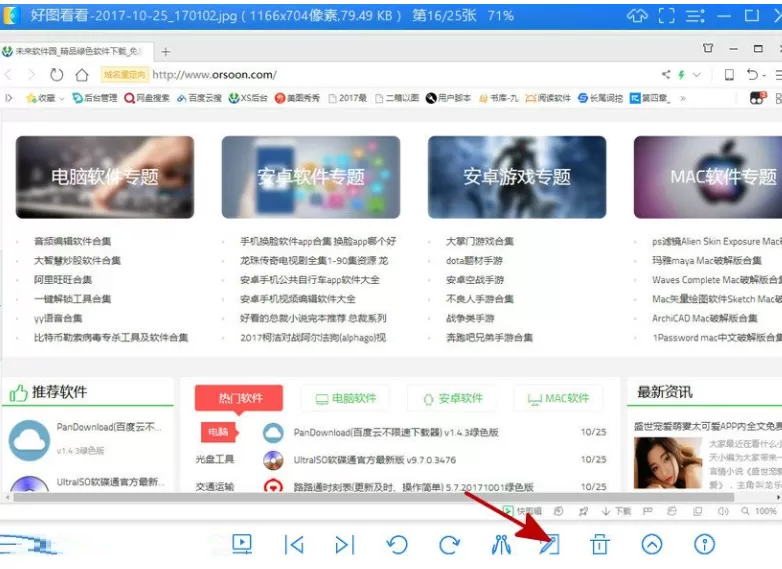The width and height of the screenshot is (782, 569).
Task: Open the 百度云搜 bookmark
Action: click(x=199, y=98)
